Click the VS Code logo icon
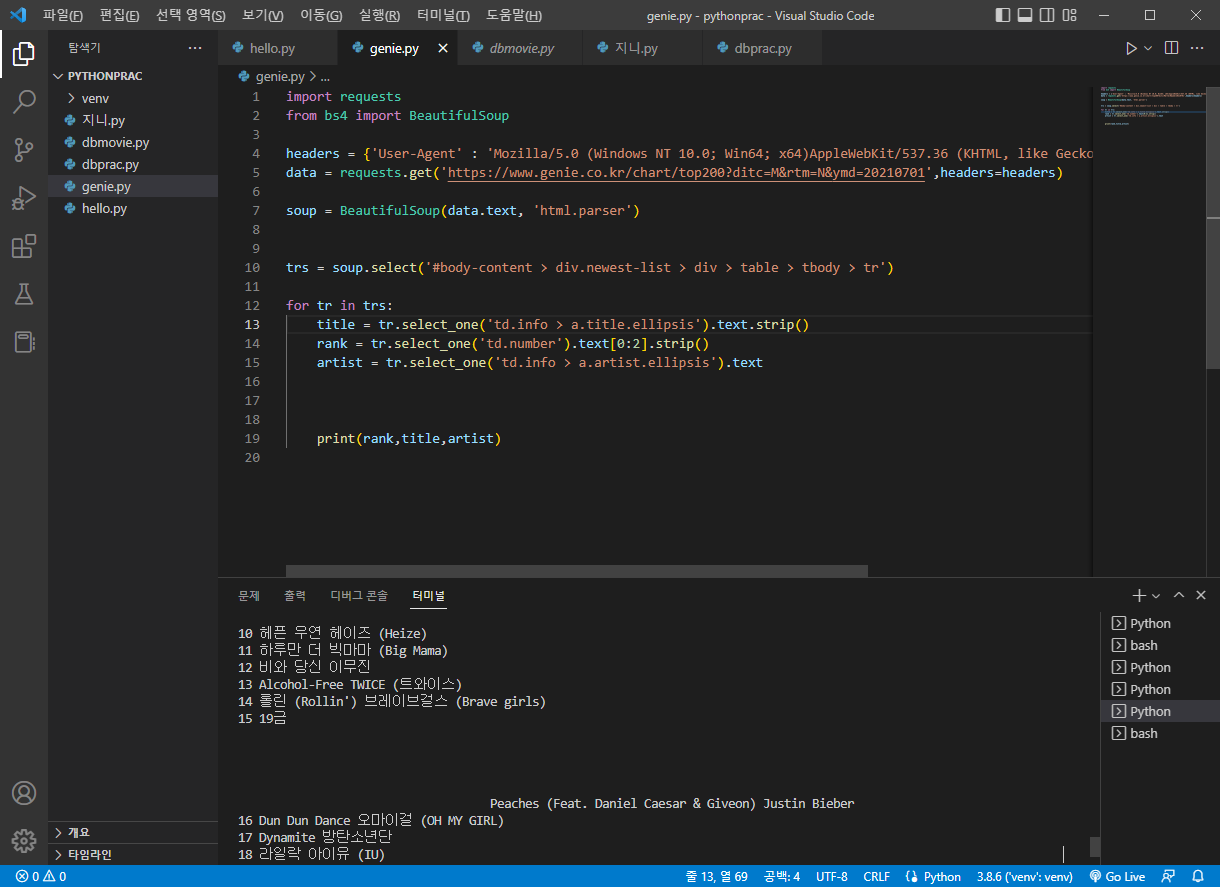 17,15
